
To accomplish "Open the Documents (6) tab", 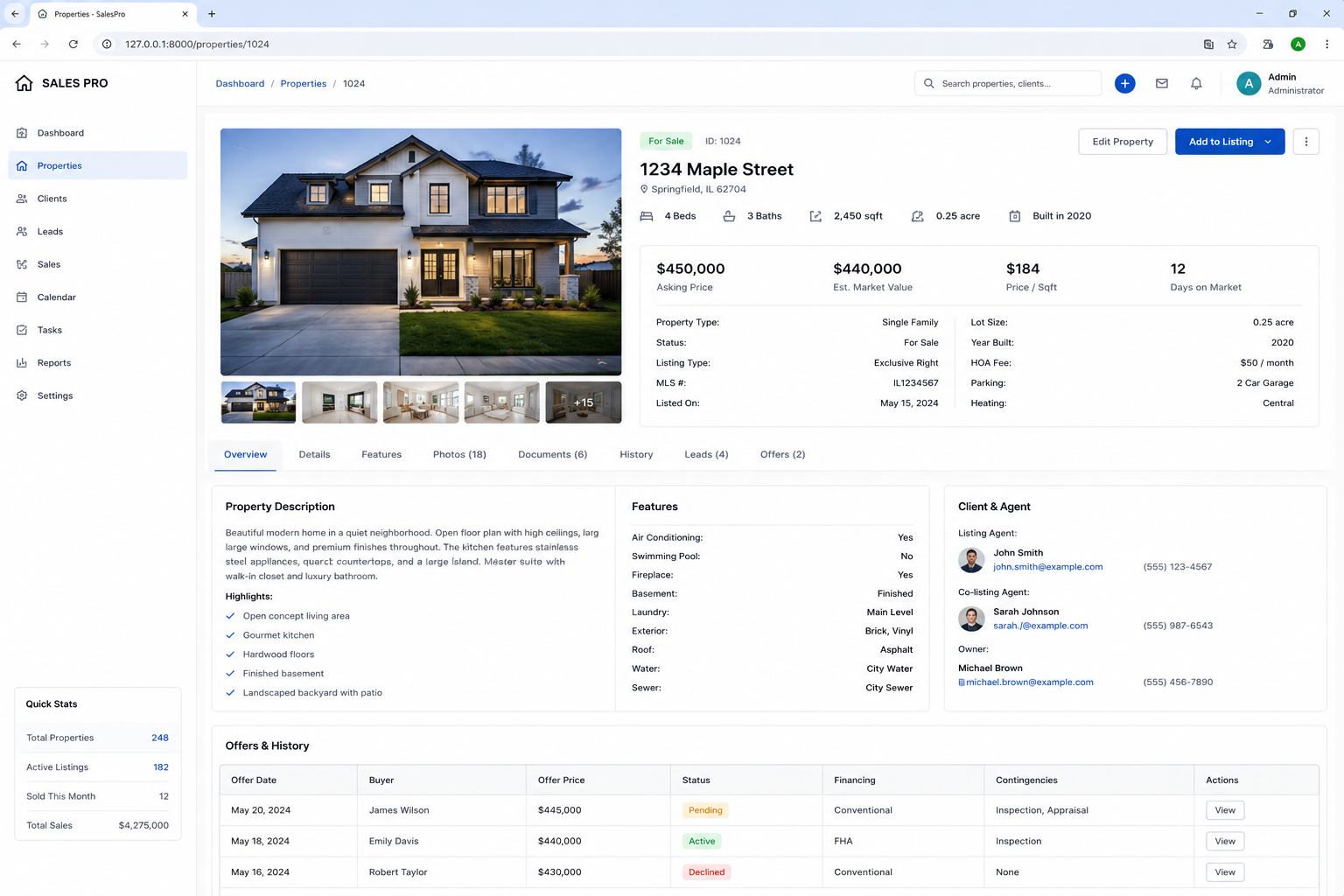I will coord(552,454).
